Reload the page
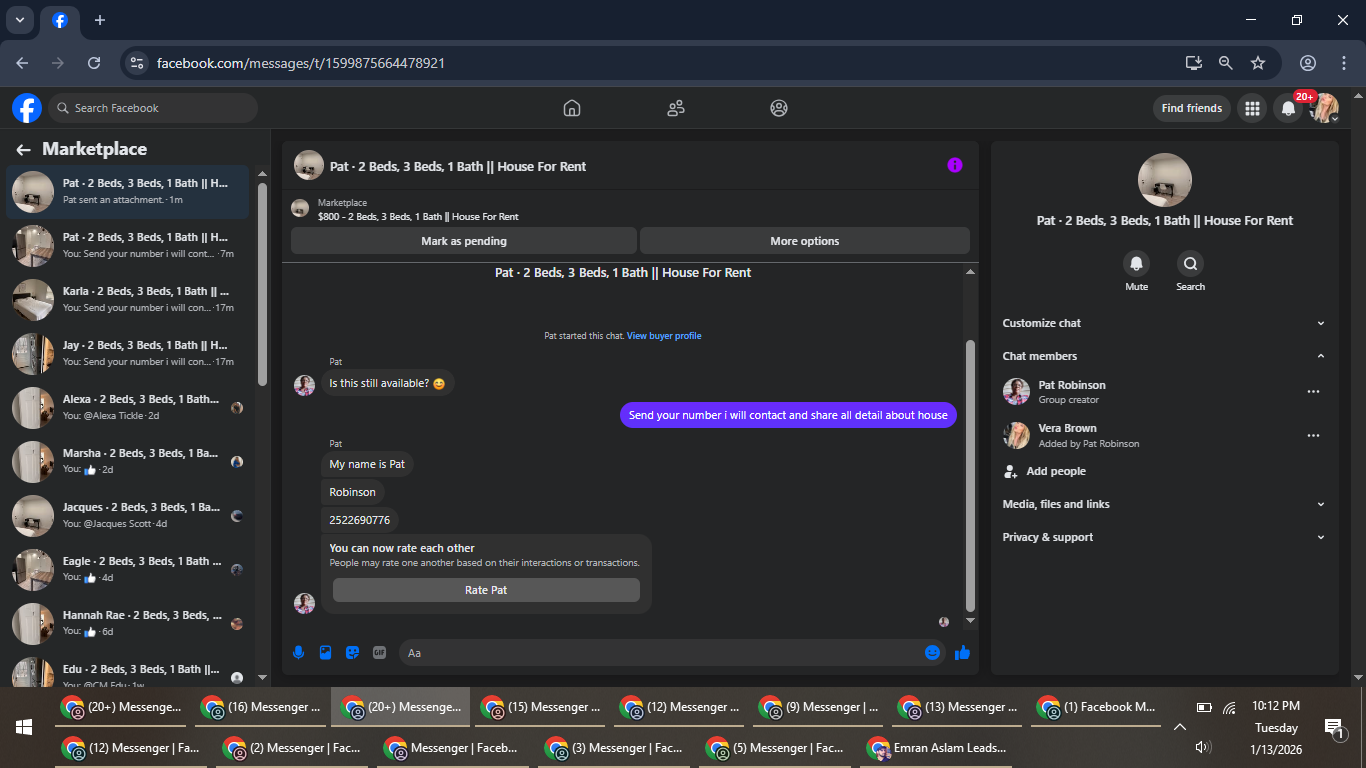Image resolution: width=1366 pixels, height=768 pixels. pos(94,62)
